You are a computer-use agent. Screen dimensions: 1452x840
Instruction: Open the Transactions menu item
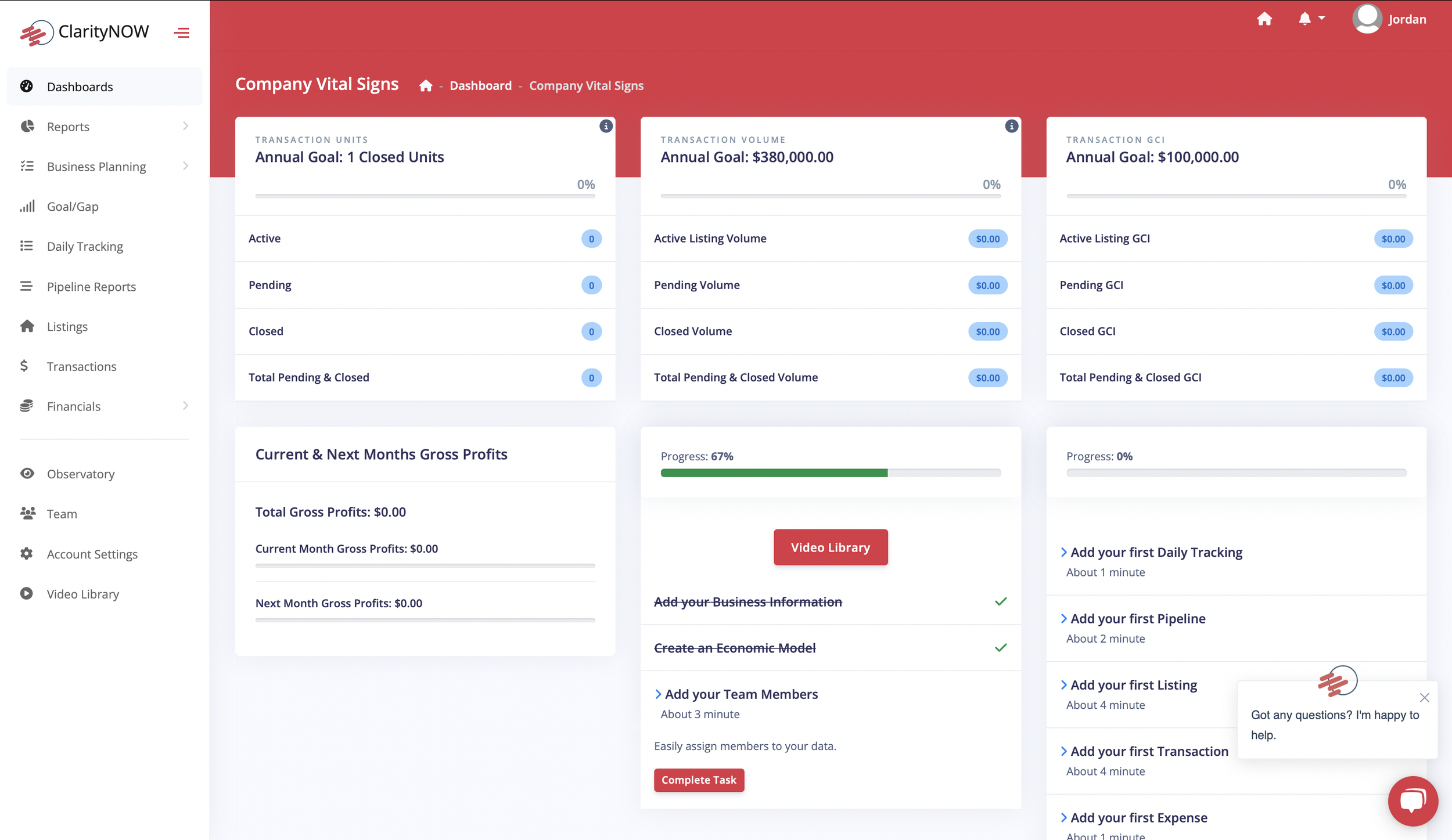pos(82,366)
